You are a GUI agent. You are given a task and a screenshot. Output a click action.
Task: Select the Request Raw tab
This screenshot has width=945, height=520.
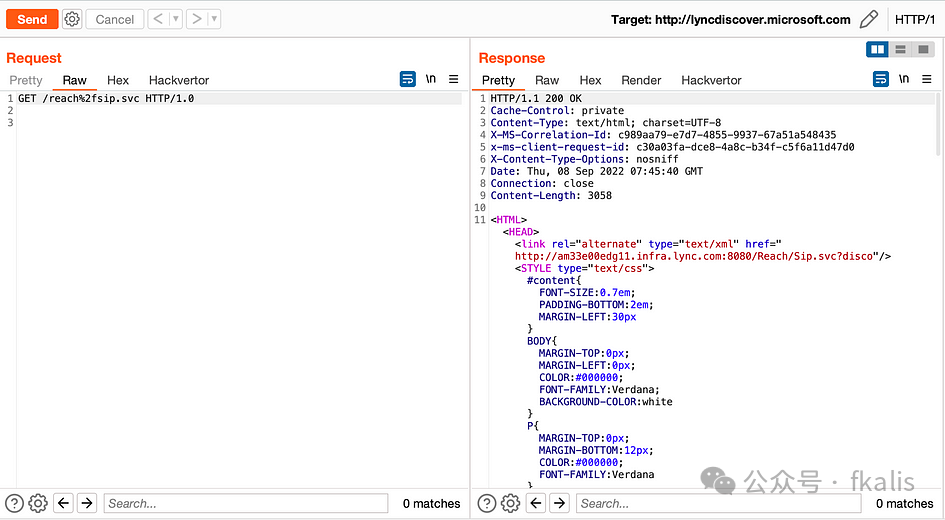click(75, 80)
